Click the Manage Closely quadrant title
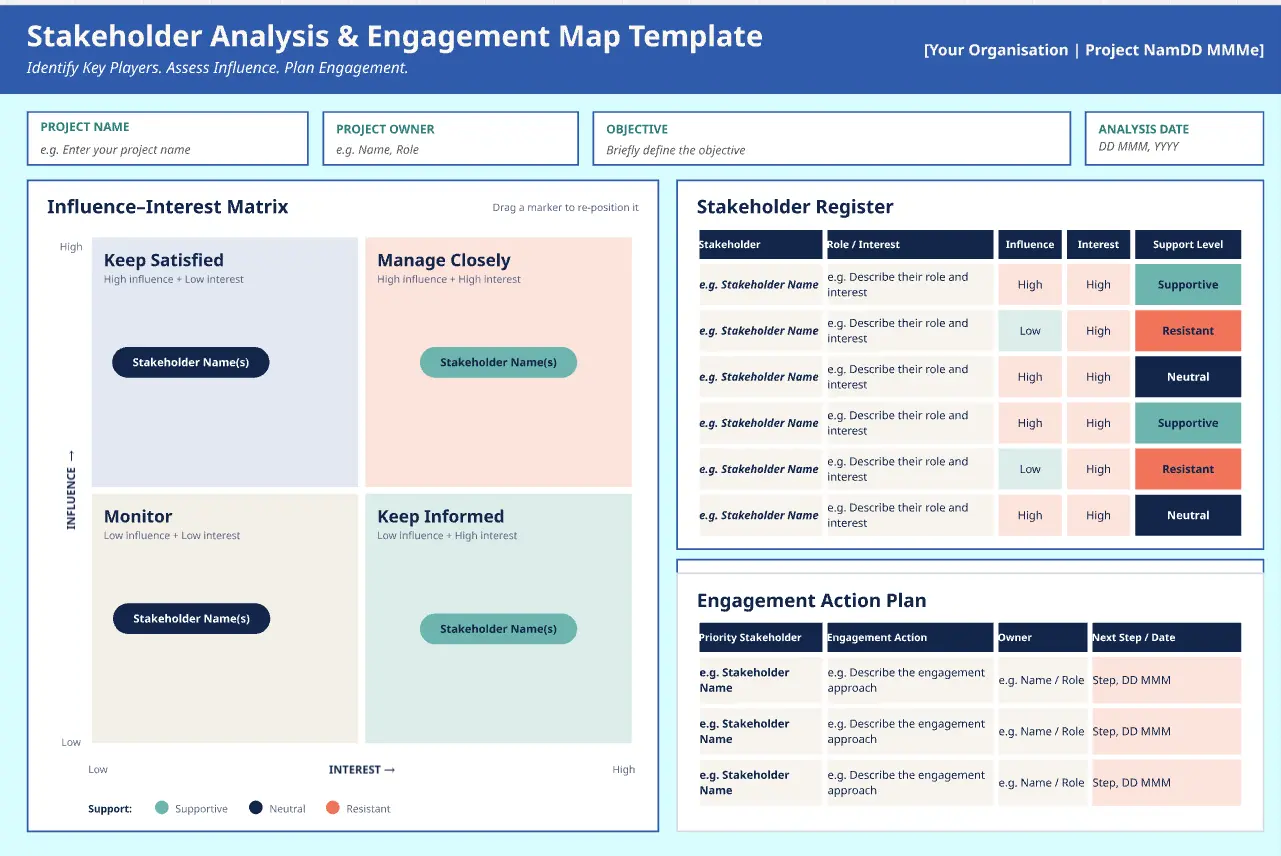The height and width of the screenshot is (856, 1281). tap(444, 260)
